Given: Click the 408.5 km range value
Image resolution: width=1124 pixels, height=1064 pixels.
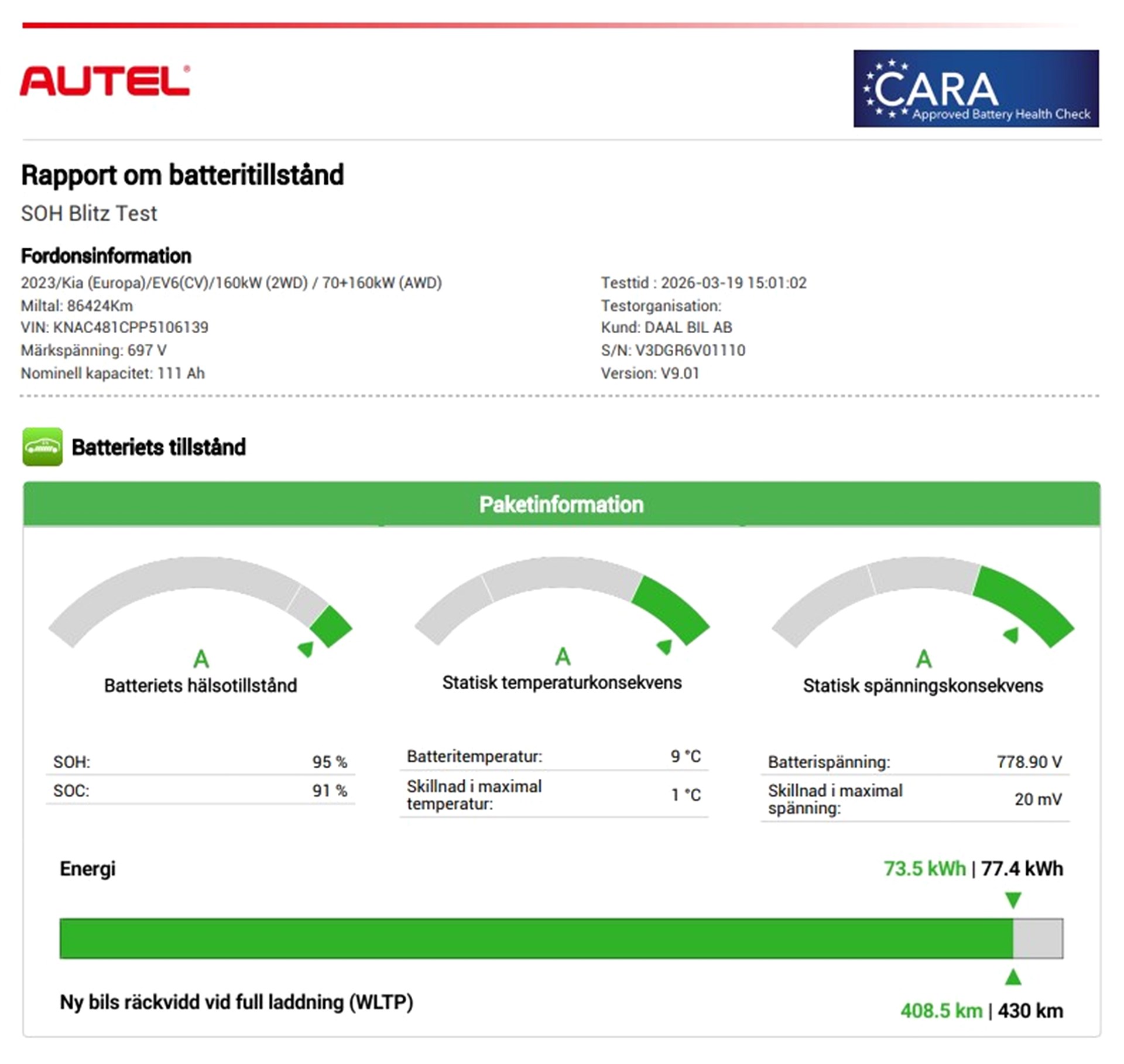Looking at the screenshot, I should pyautogui.click(x=941, y=1011).
